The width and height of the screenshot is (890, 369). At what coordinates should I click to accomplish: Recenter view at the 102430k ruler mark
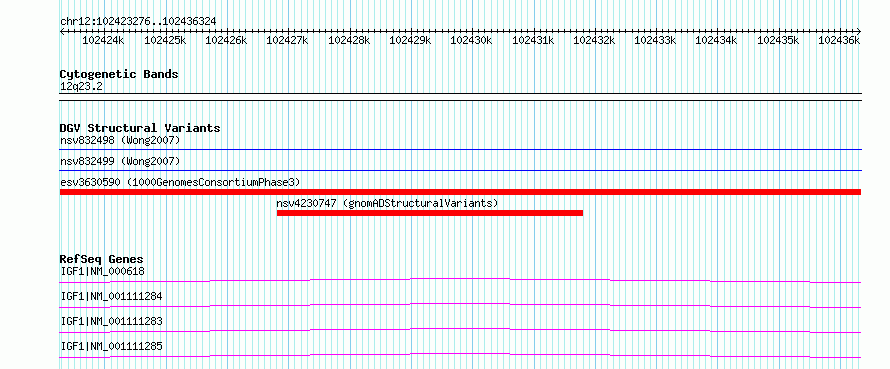pyautogui.click(x=472, y=40)
